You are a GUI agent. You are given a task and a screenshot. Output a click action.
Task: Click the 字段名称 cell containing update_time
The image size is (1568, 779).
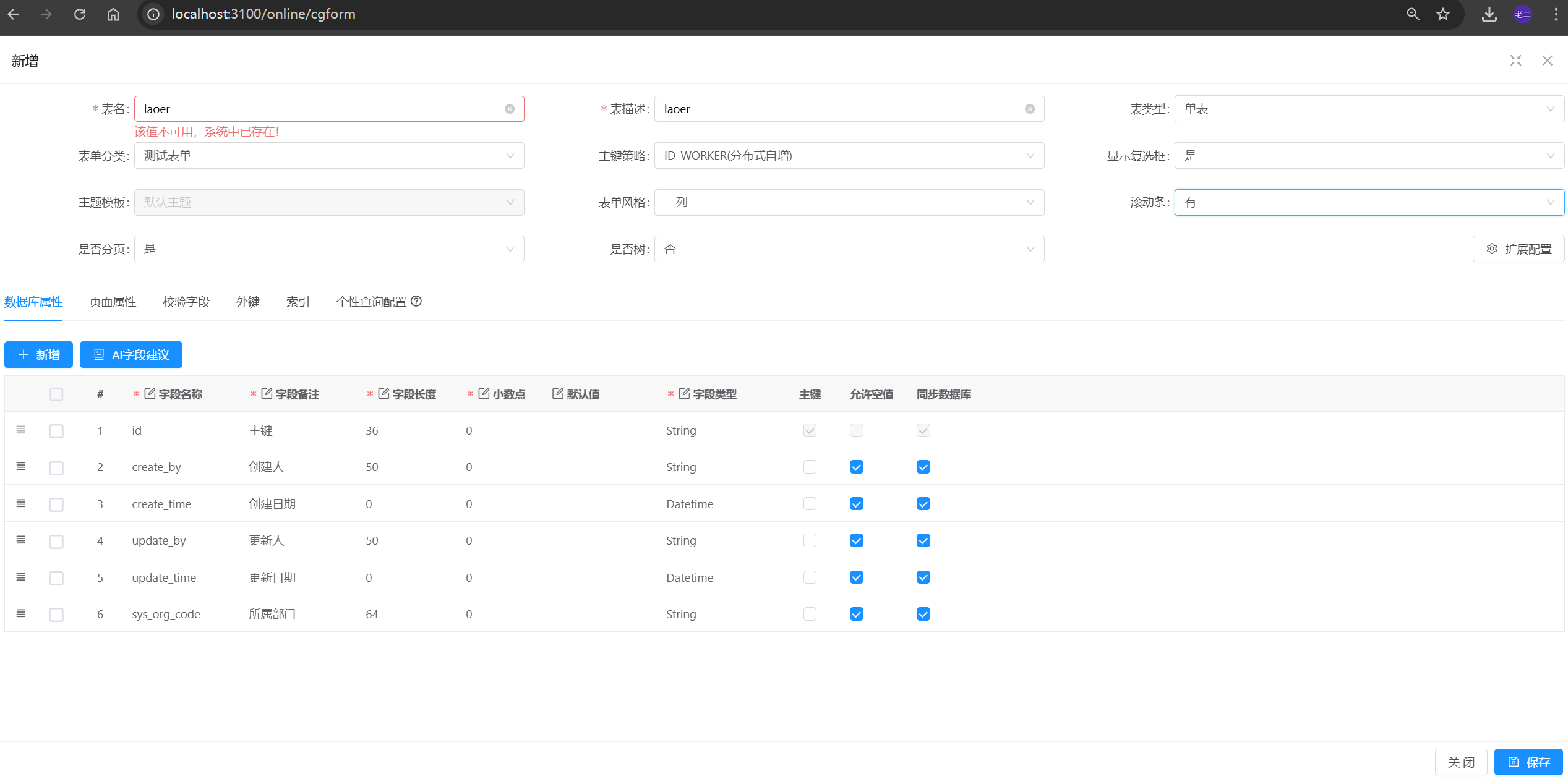click(164, 577)
